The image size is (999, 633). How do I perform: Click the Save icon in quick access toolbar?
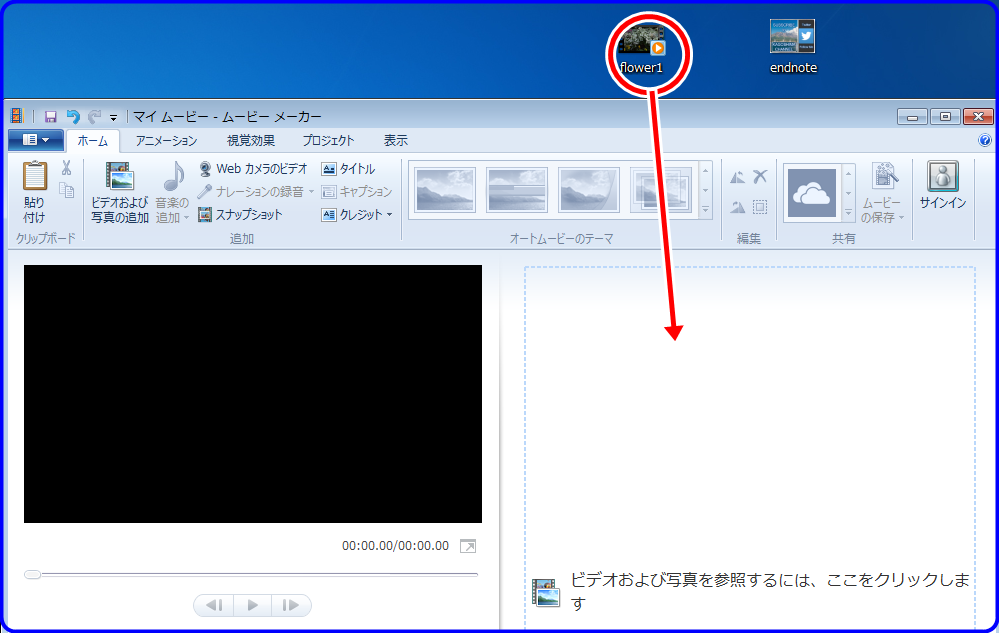tap(50, 117)
